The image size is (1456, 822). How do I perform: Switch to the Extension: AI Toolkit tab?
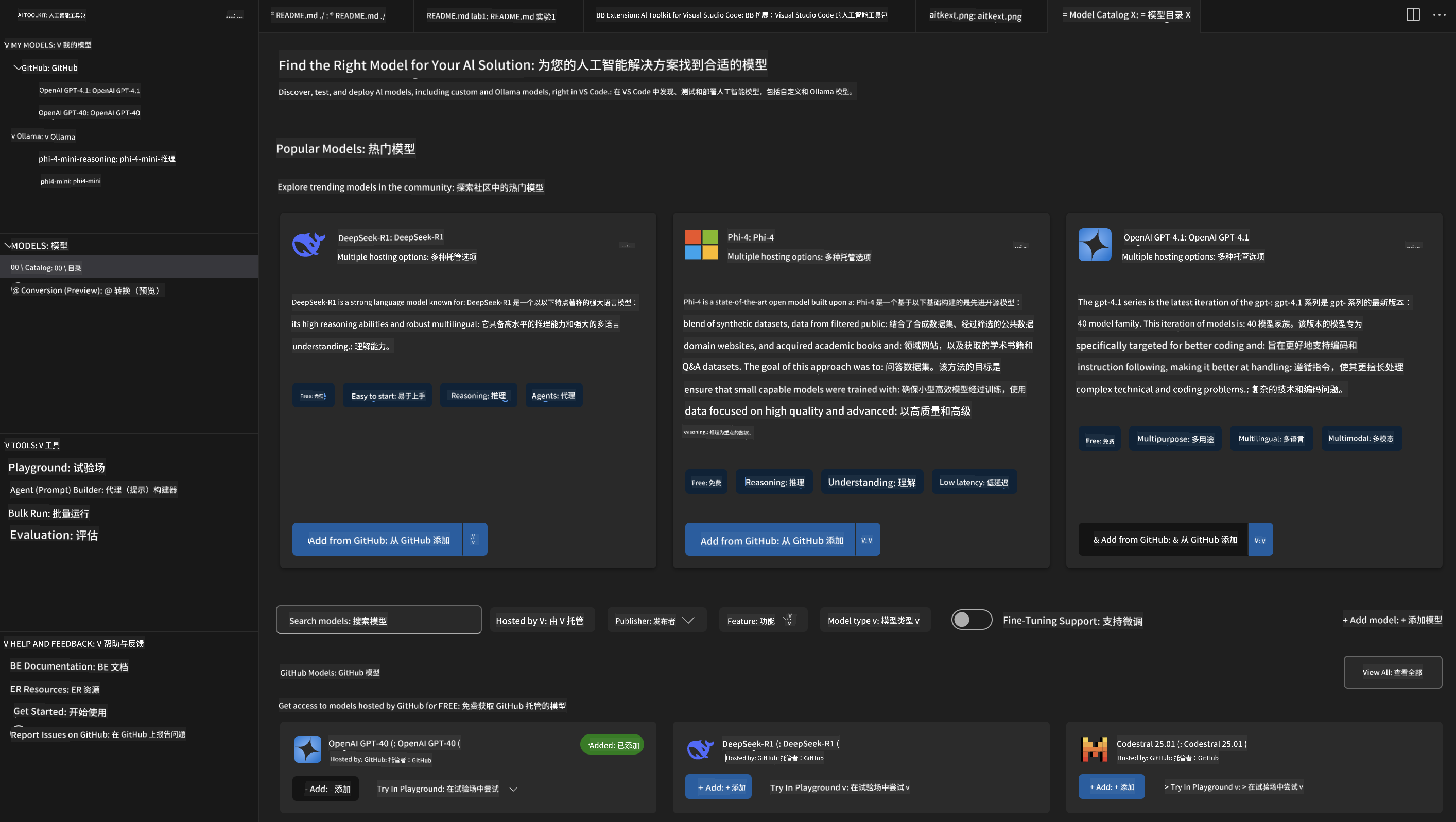[x=741, y=15]
